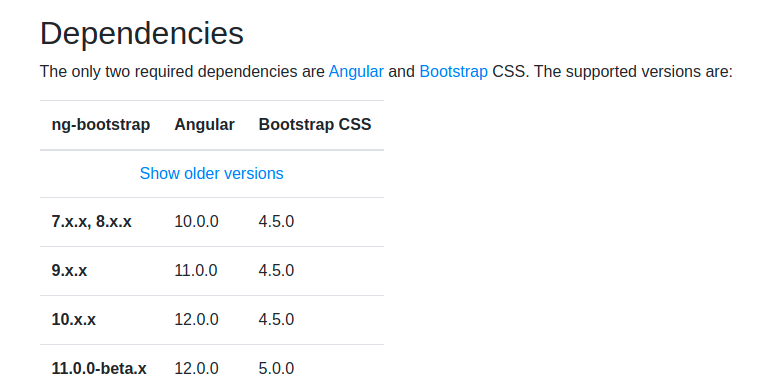The height and width of the screenshot is (389, 759).
Task: Click Bootstrap CSS 4.5.0 in 7.x.x row
Action: [x=276, y=222]
